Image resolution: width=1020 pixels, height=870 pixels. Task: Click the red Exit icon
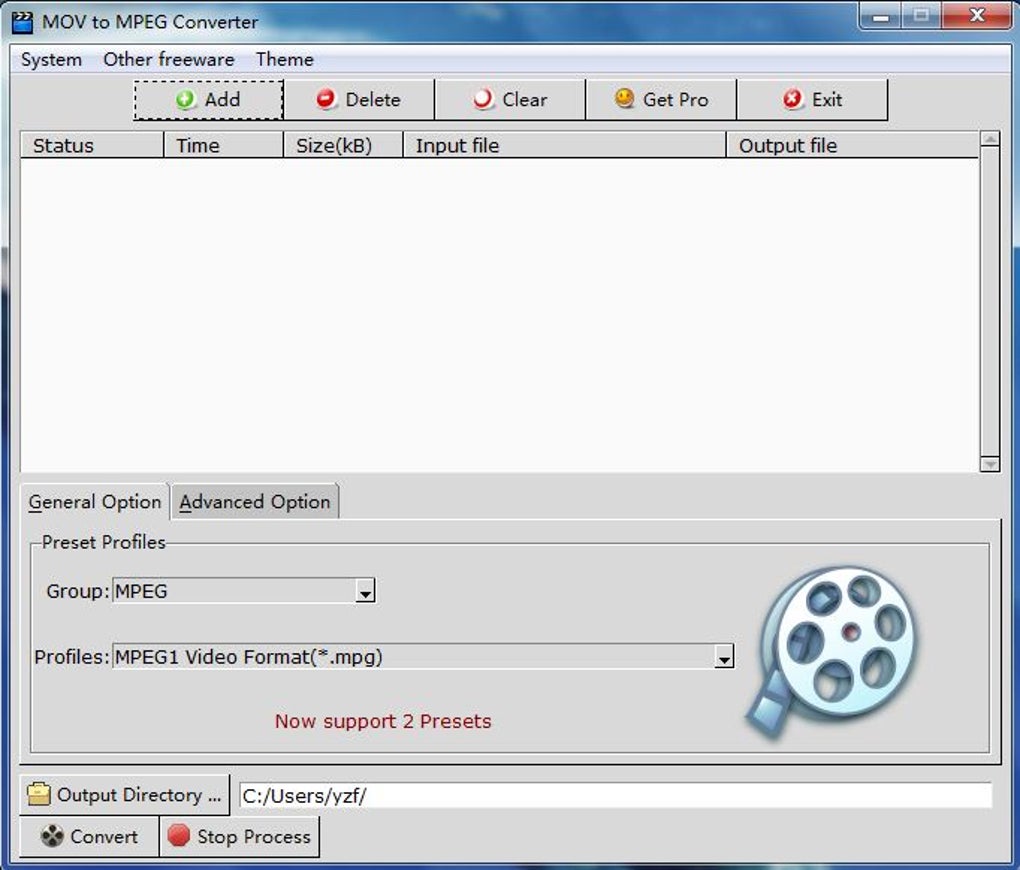(x=792, y=100)
